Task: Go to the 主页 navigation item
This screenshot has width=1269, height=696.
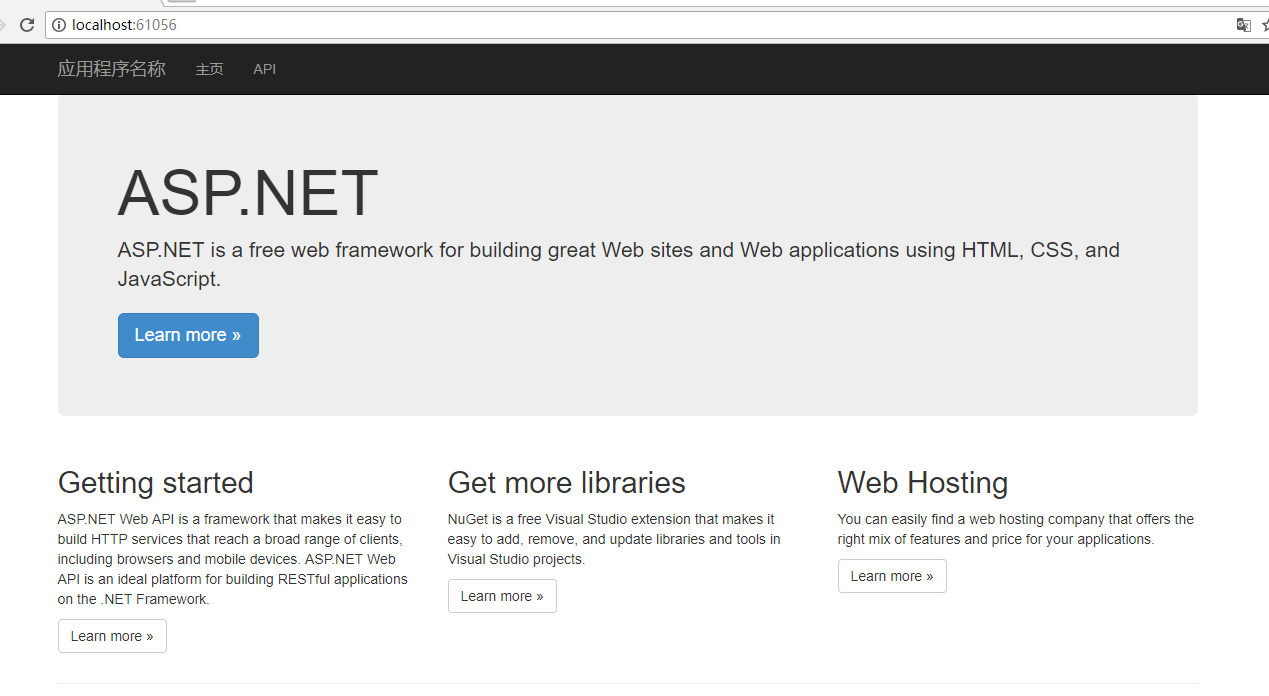Action: pyautogui.click(x=209, y=69)
